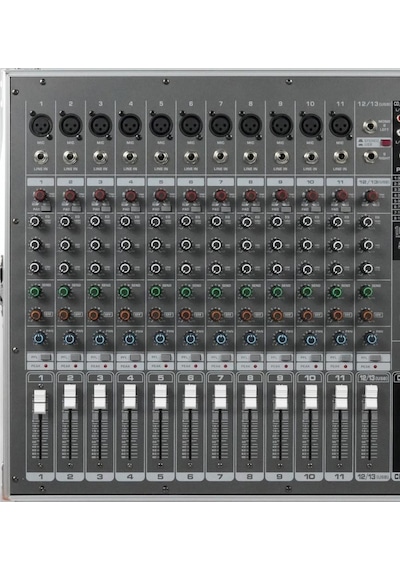The height and width of the screenshot is (570, 400).
Task: Click the channel 9 fader cap
Action: point(281,397)
